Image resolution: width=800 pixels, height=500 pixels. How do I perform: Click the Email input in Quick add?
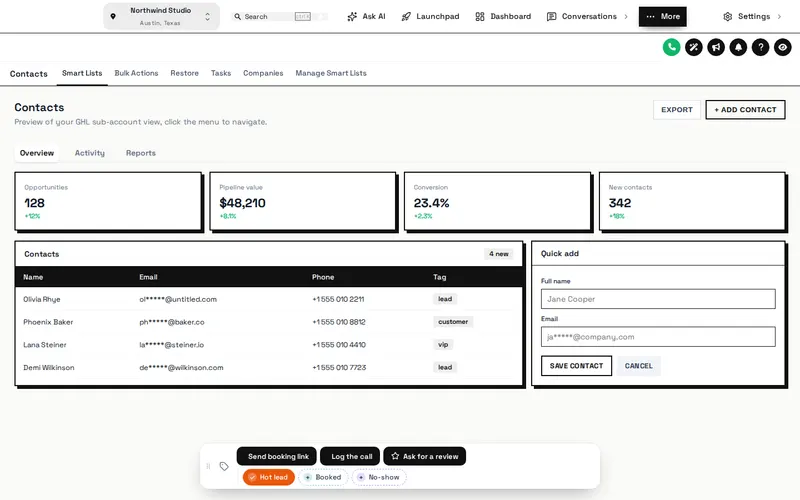click(658, 337)
